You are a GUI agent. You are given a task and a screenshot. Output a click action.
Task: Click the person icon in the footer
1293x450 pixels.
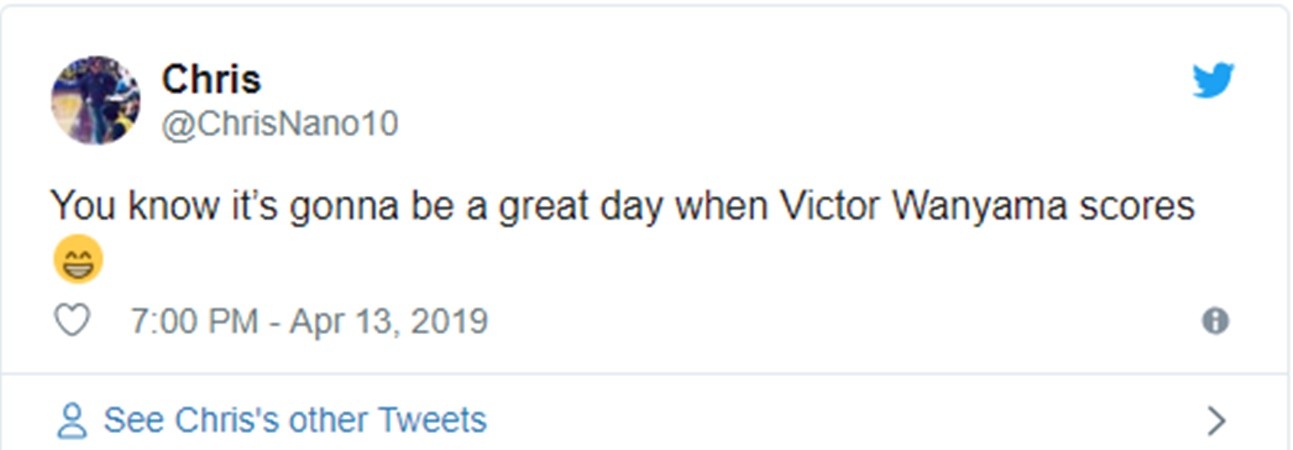tap(72, 420)
